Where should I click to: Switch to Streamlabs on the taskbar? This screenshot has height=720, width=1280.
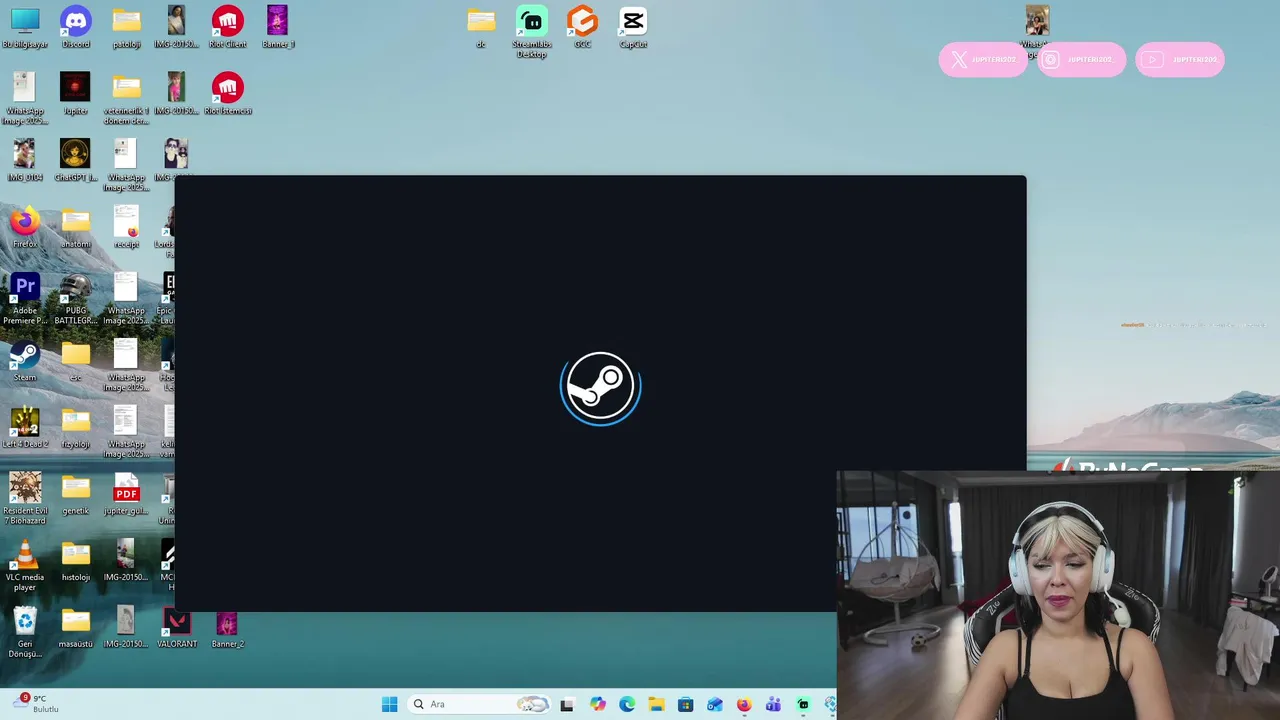[803, 704]
